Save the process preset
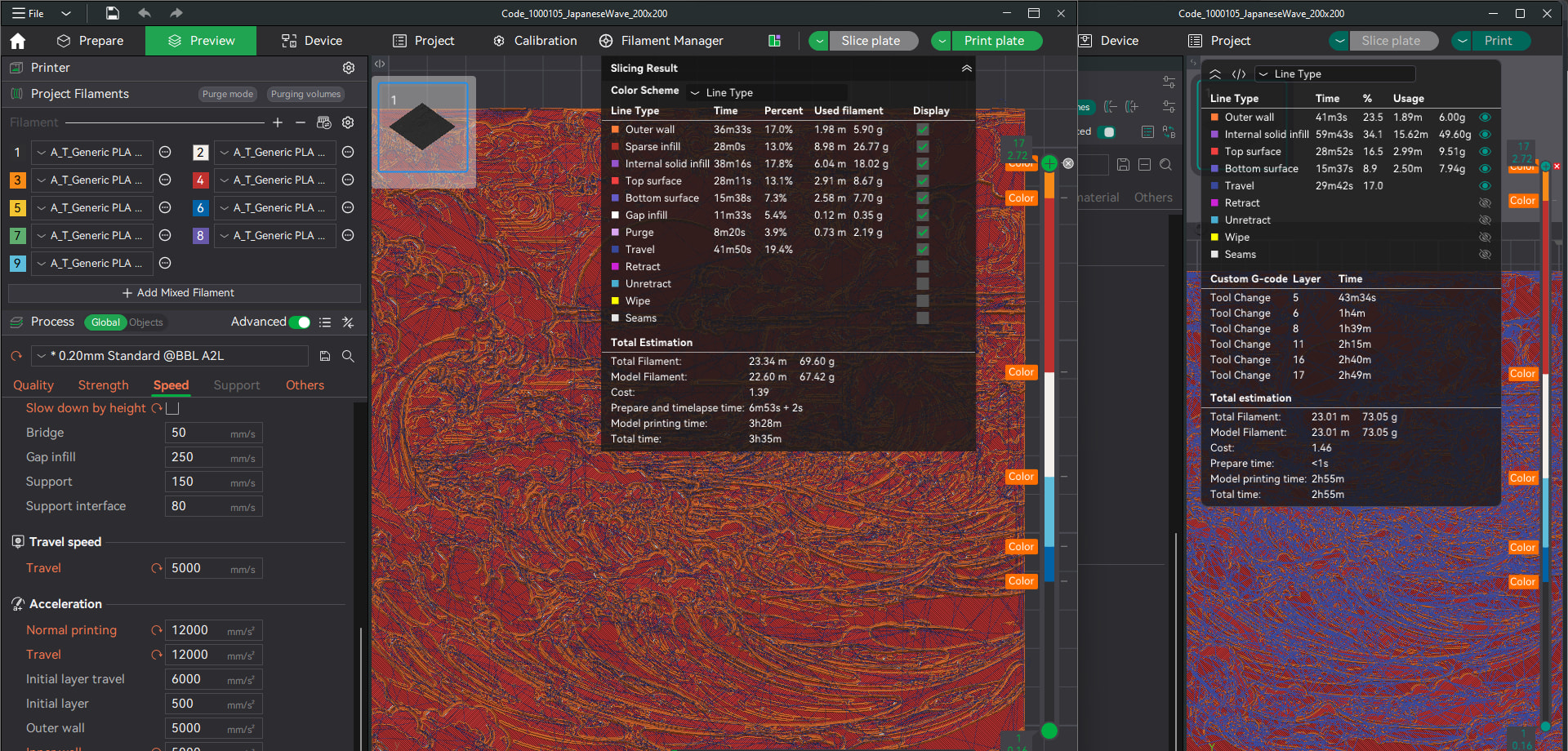 click(x=325, y=356)
